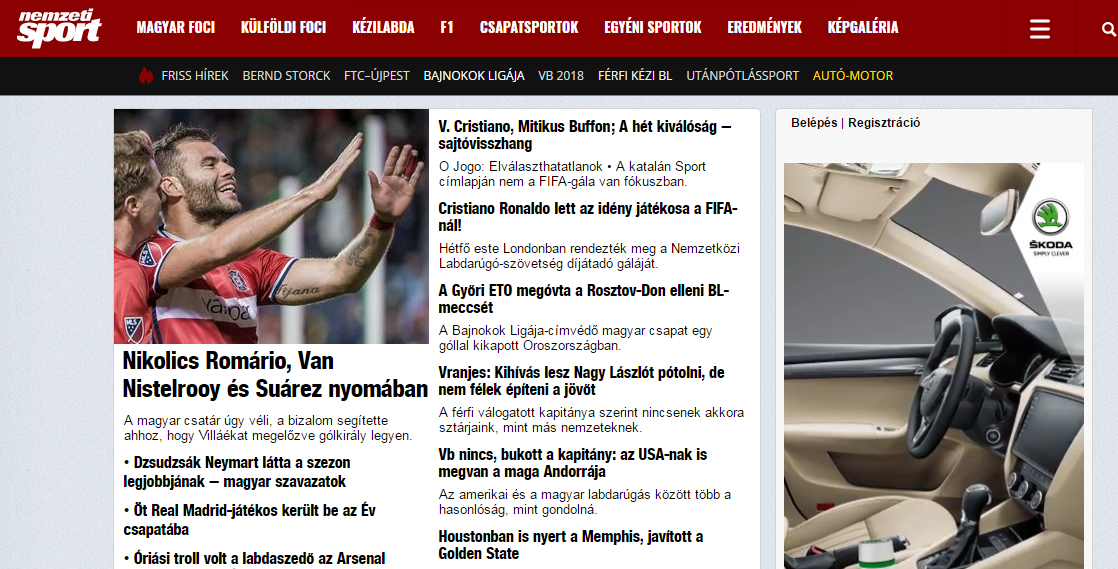Screen dimensions: 1118x569
Task: Click the Škoda car interior advertisement
Action: click(x=933, y=366)
